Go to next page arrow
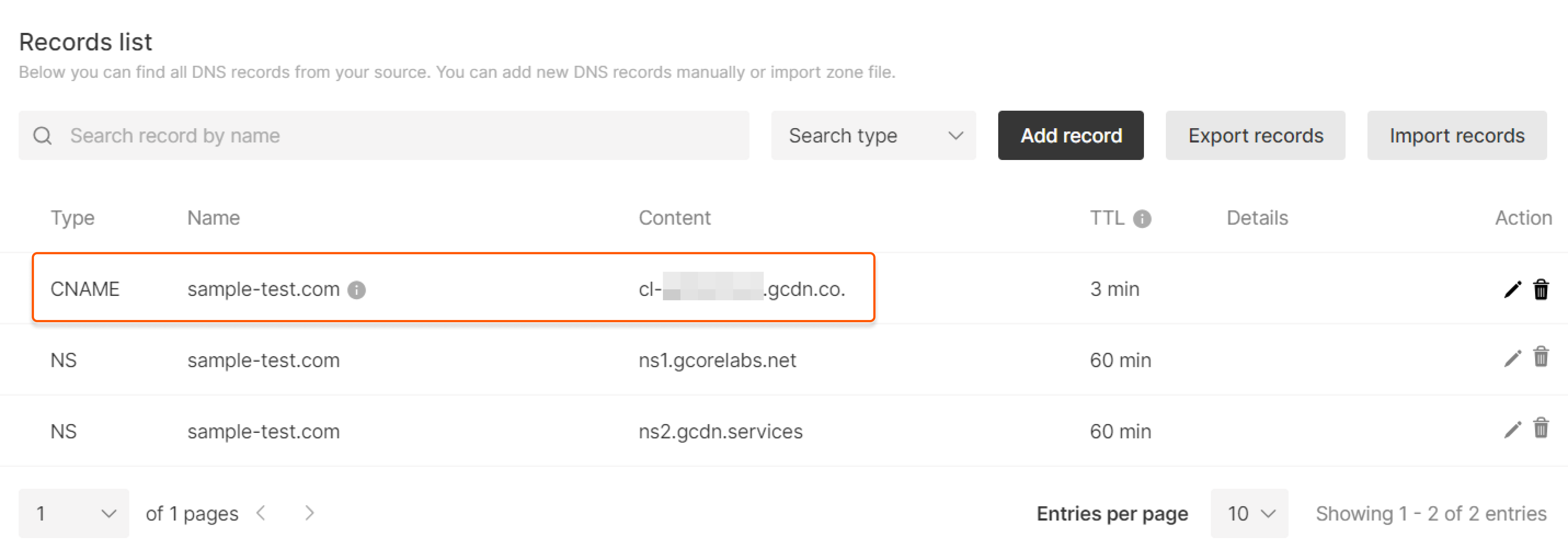Viewport: 1568px width, 560px height. tap(309, 513)
